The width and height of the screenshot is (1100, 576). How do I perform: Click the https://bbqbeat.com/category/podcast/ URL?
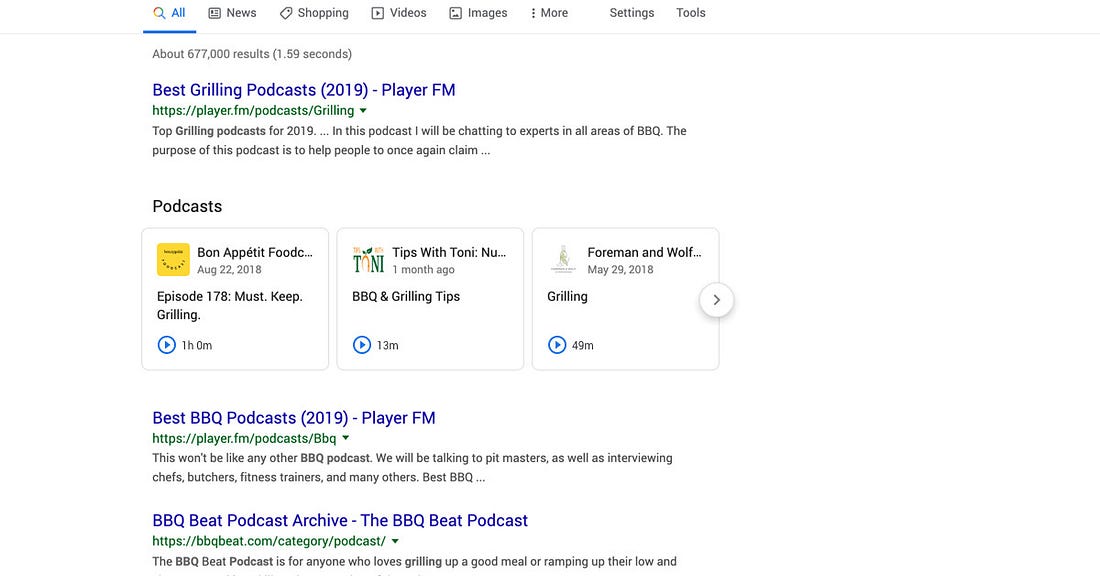click(x=269, y=542)
